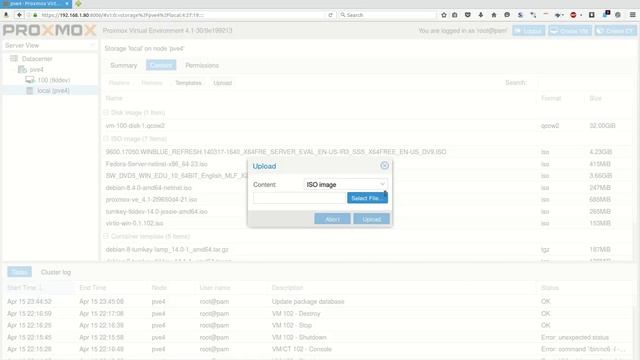This screenshot has width=640, height=360.
Task: Select VM 100 (tkldev) in the tree
Action: pyautogui.click(x=53, y=80)
